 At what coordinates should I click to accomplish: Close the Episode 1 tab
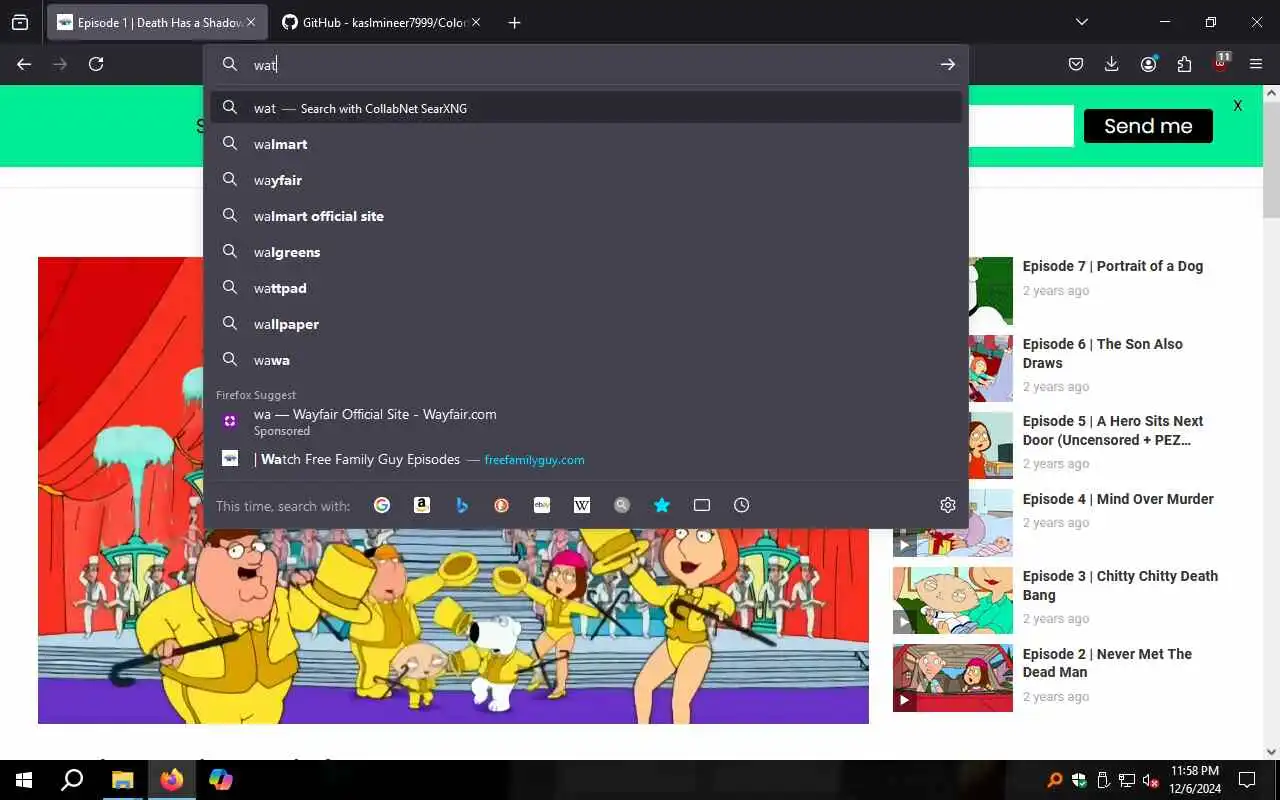(x=251, y=22)
